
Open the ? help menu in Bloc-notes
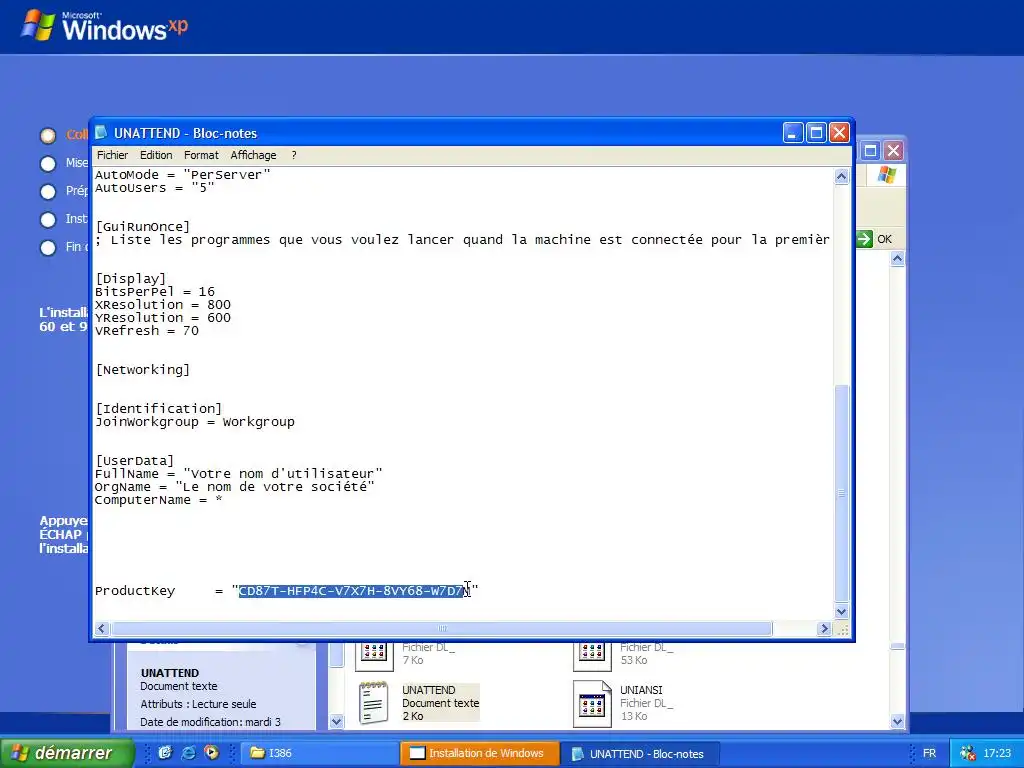294,155
